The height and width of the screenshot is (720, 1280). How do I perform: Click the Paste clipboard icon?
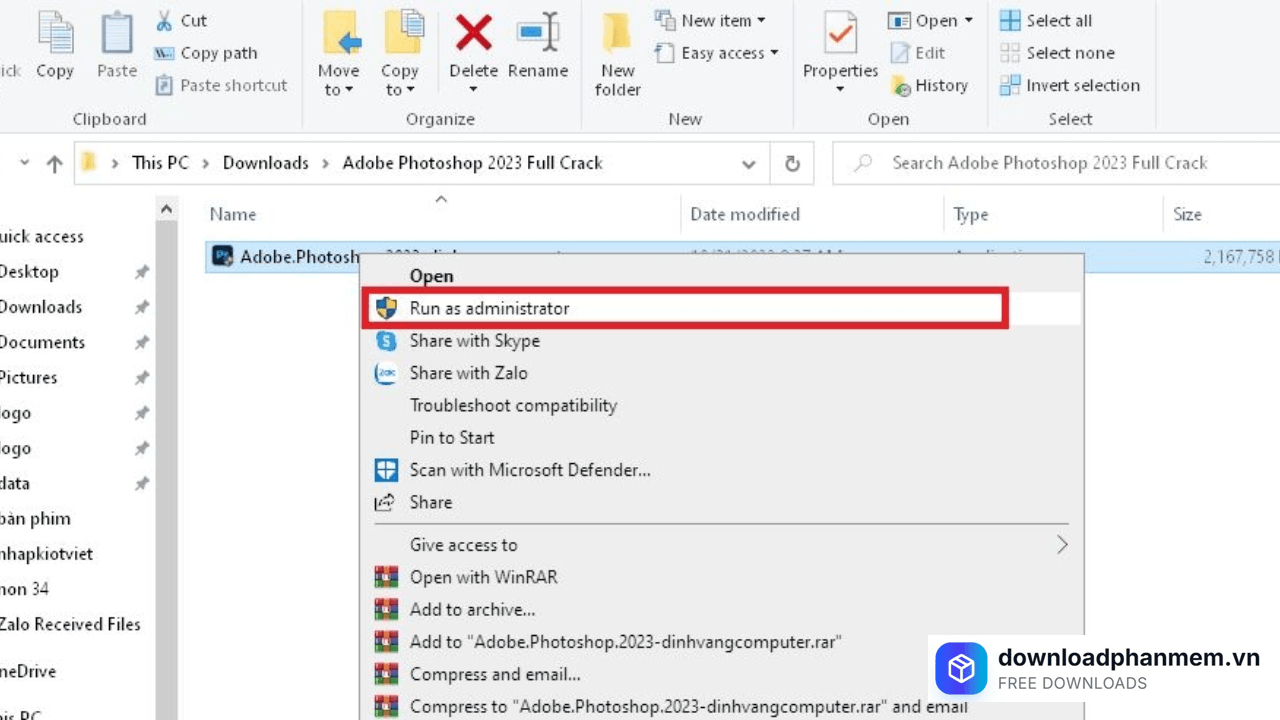(117, 38)
